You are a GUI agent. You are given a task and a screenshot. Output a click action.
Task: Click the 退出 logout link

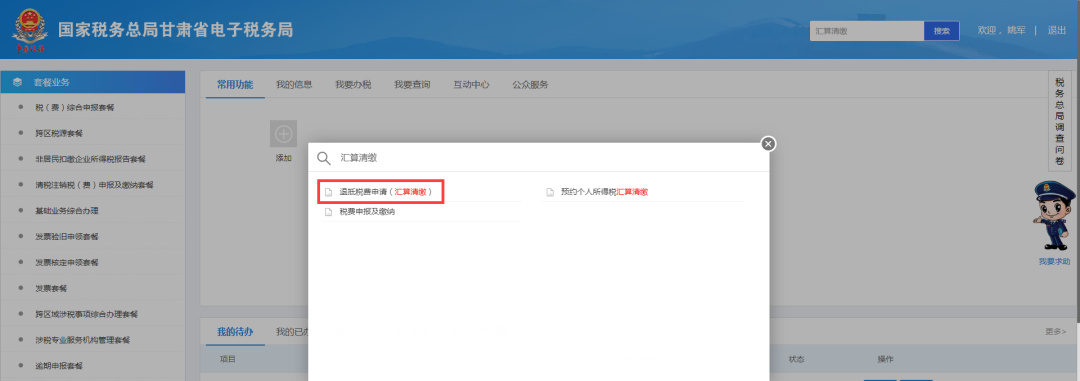1057,30
